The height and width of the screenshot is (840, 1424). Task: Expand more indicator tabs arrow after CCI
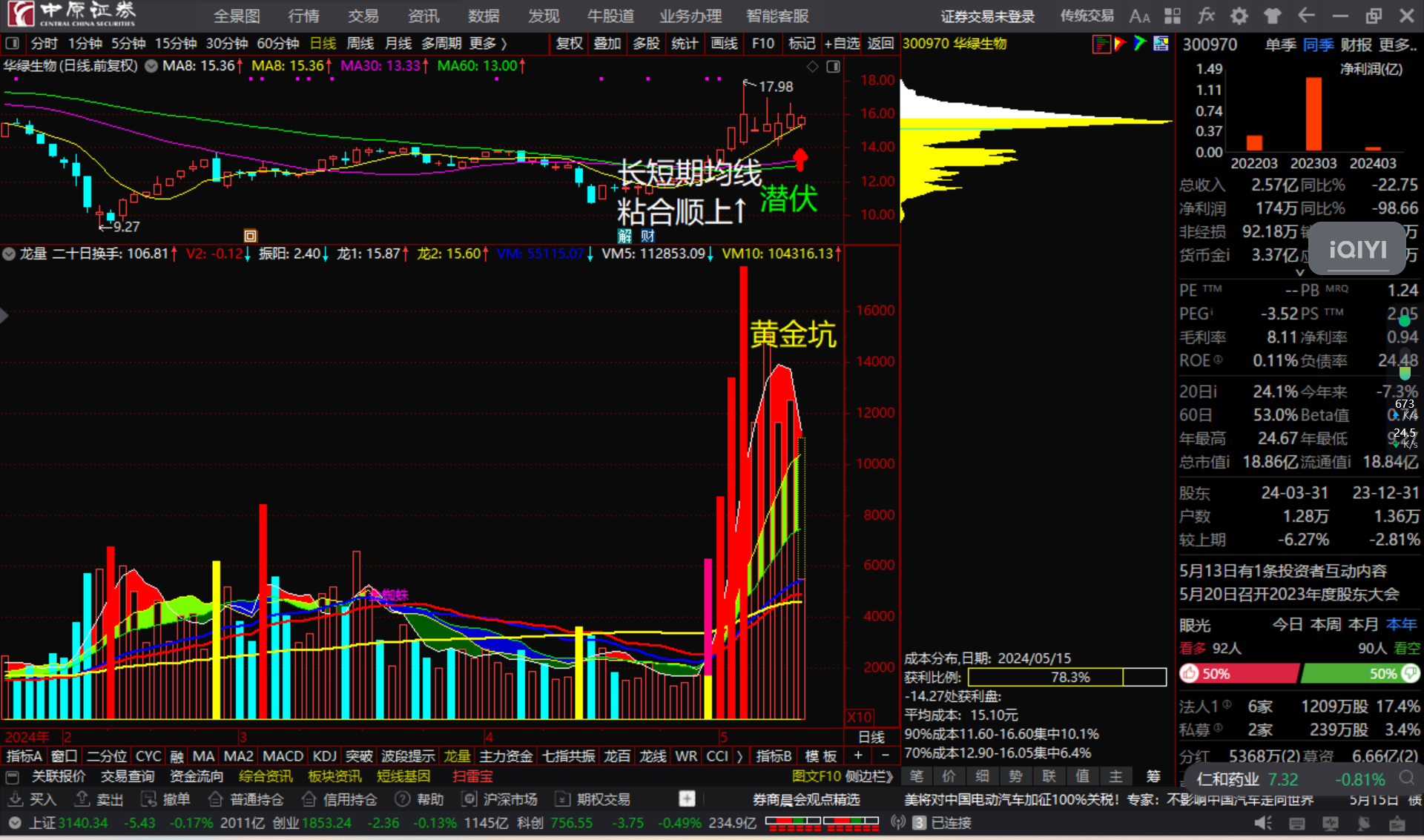[x=739, y=756]
